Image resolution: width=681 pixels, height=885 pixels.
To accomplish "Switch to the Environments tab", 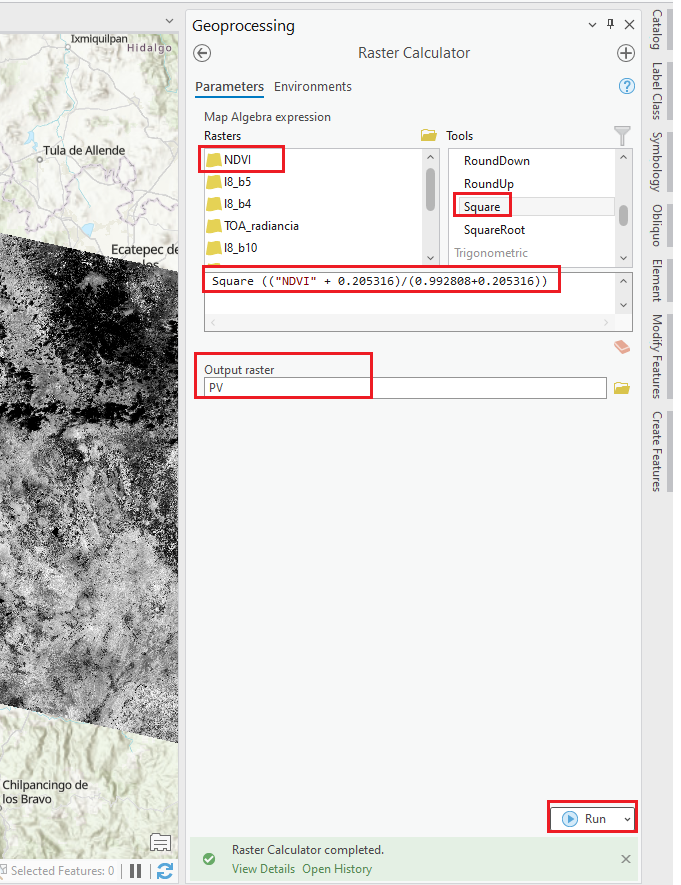I will click(312, 87).
